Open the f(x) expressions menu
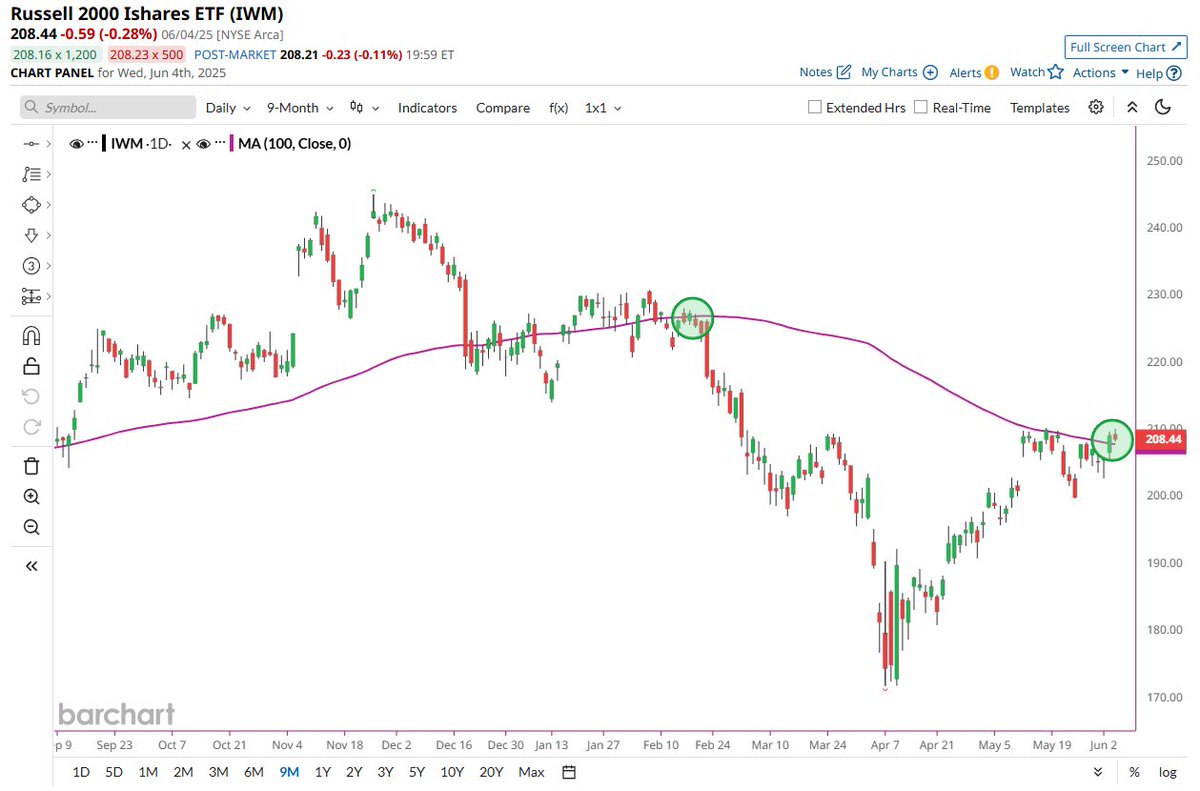Image resolution: width=1200 pixels, height=791 pixels. 558,107
